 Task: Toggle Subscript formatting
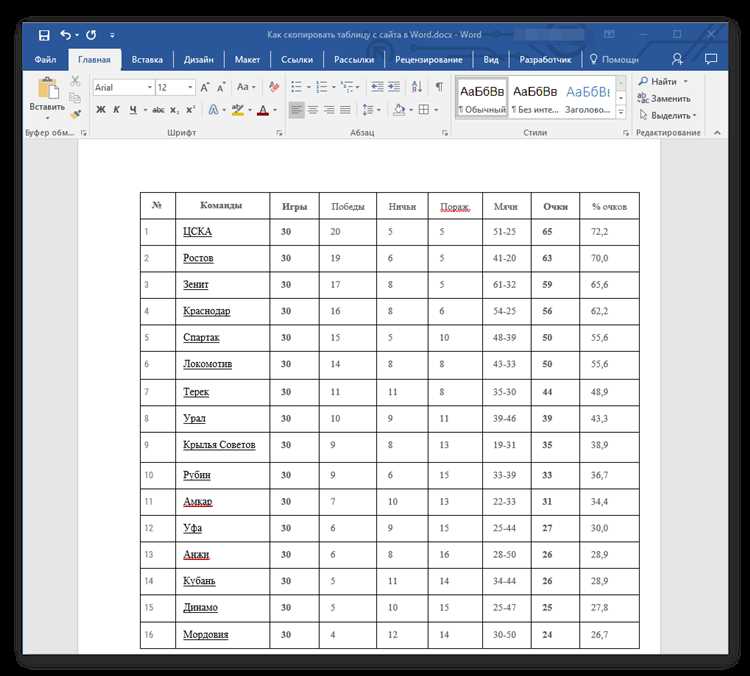pyautogui.click(x=175, y=110)
